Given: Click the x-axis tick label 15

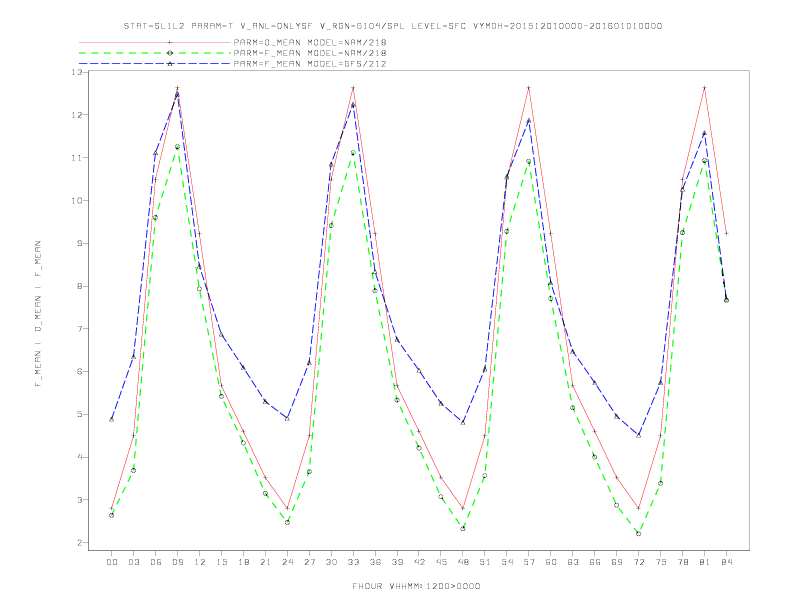Looking at the screenshot, I should point(221,562).
